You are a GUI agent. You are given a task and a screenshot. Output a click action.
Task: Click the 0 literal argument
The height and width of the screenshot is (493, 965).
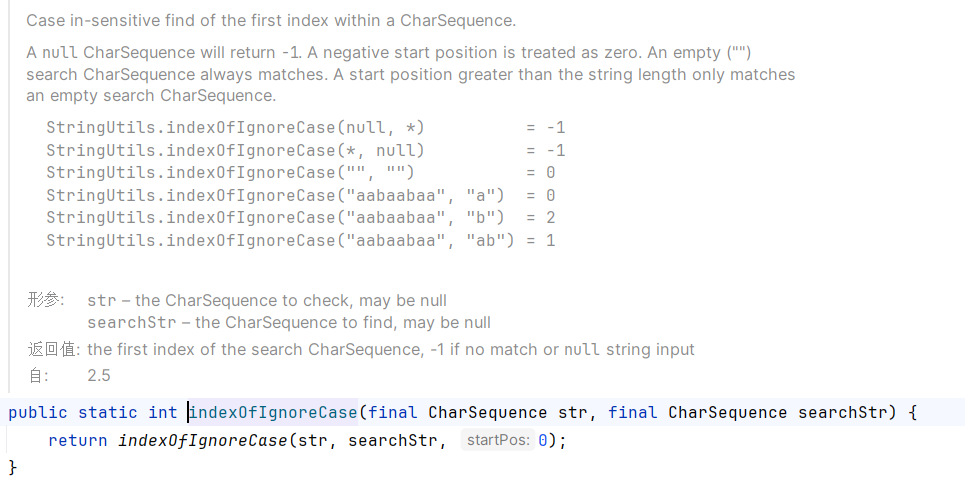pyautogui.click(x=543, y=441)
